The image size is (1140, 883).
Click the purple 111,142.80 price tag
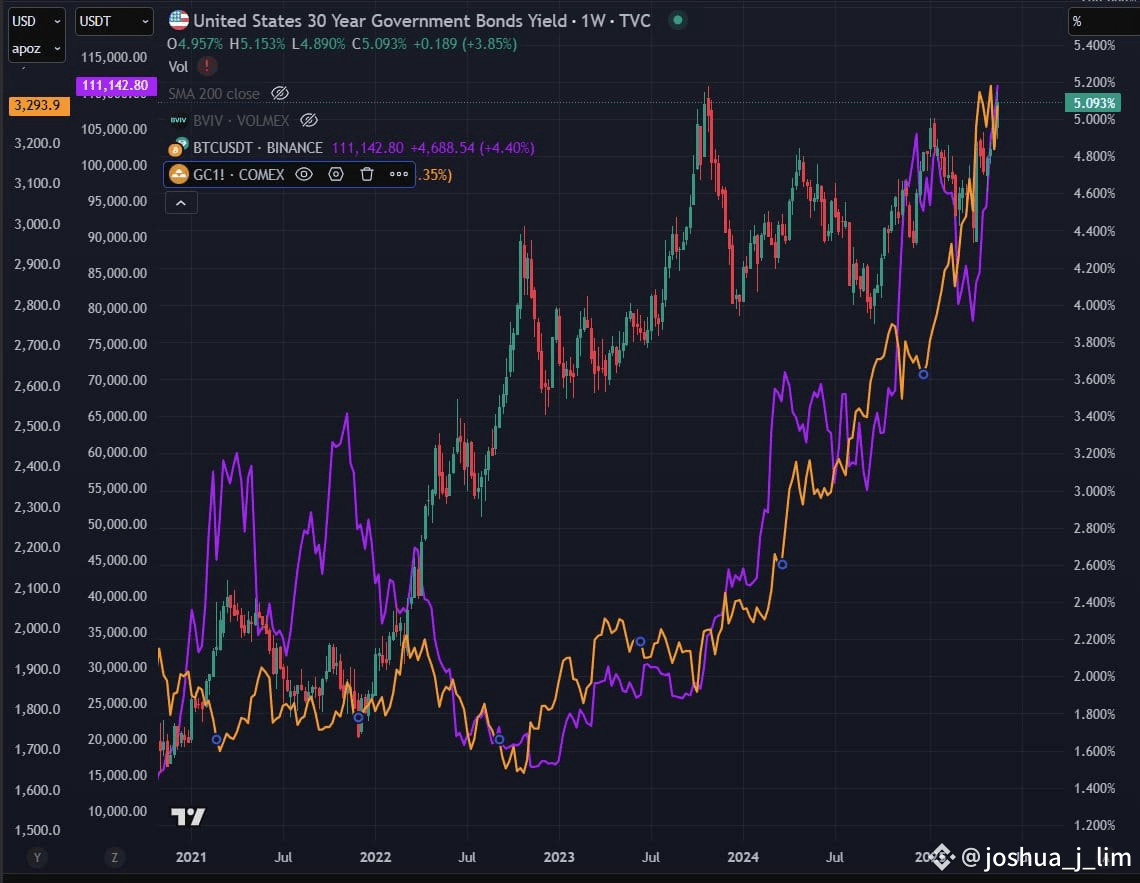[116, 85]
